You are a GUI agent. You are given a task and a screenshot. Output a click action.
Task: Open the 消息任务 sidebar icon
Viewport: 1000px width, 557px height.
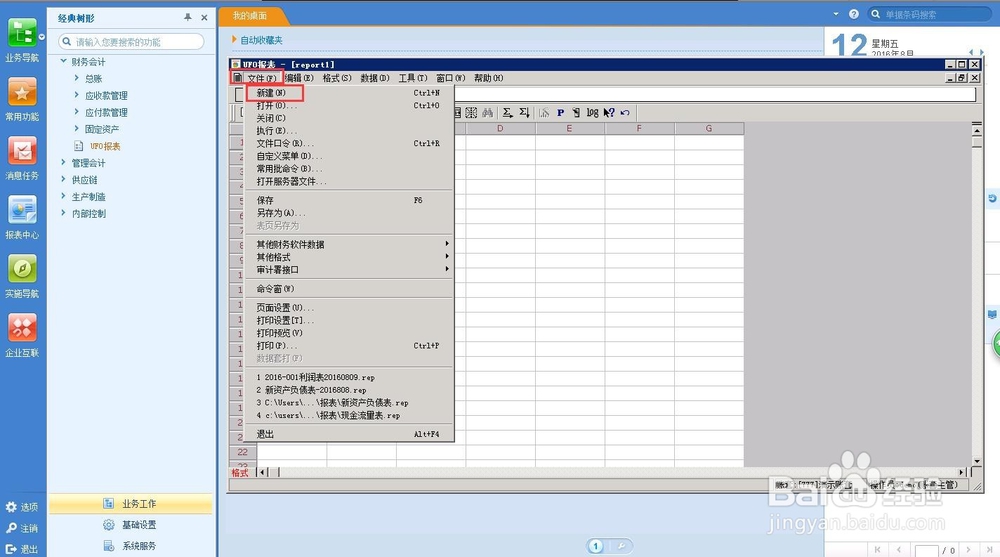pos(22,151)
